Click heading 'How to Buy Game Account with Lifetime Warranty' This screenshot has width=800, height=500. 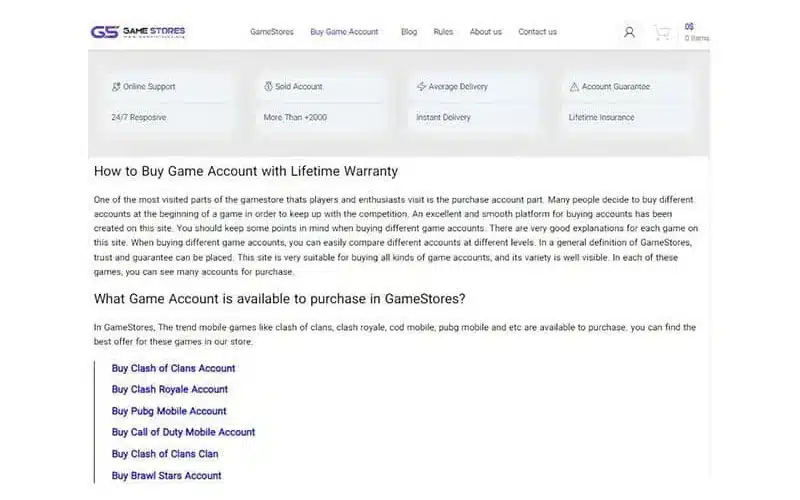click(246, 171)
